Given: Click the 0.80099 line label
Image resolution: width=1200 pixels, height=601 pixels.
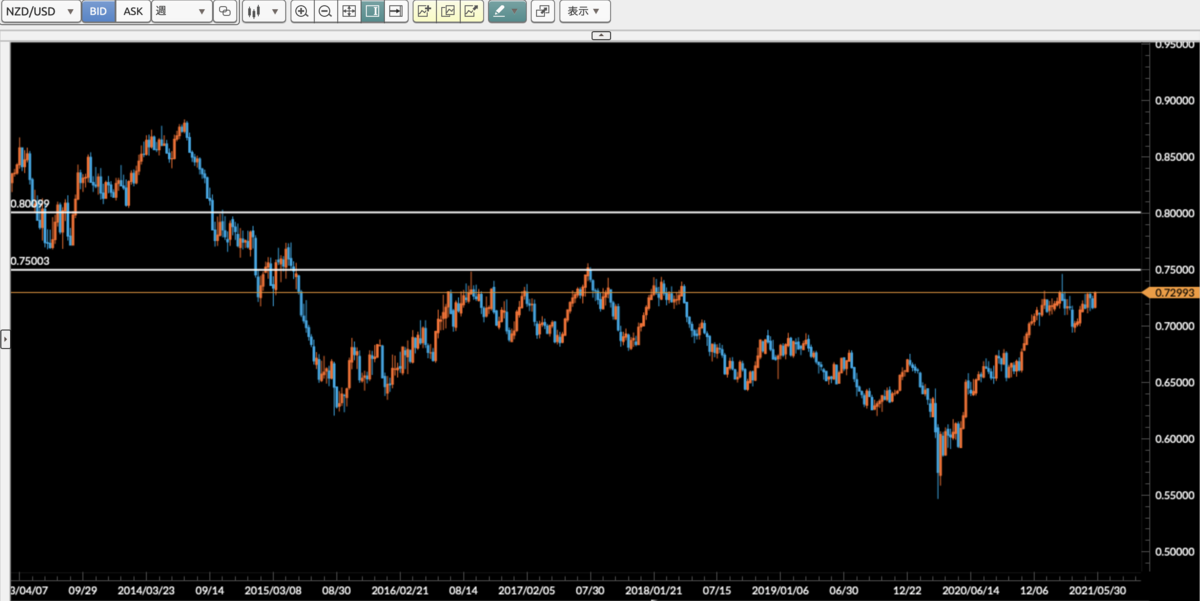Looking at the screenshot, I should click(x=30, y=203).
